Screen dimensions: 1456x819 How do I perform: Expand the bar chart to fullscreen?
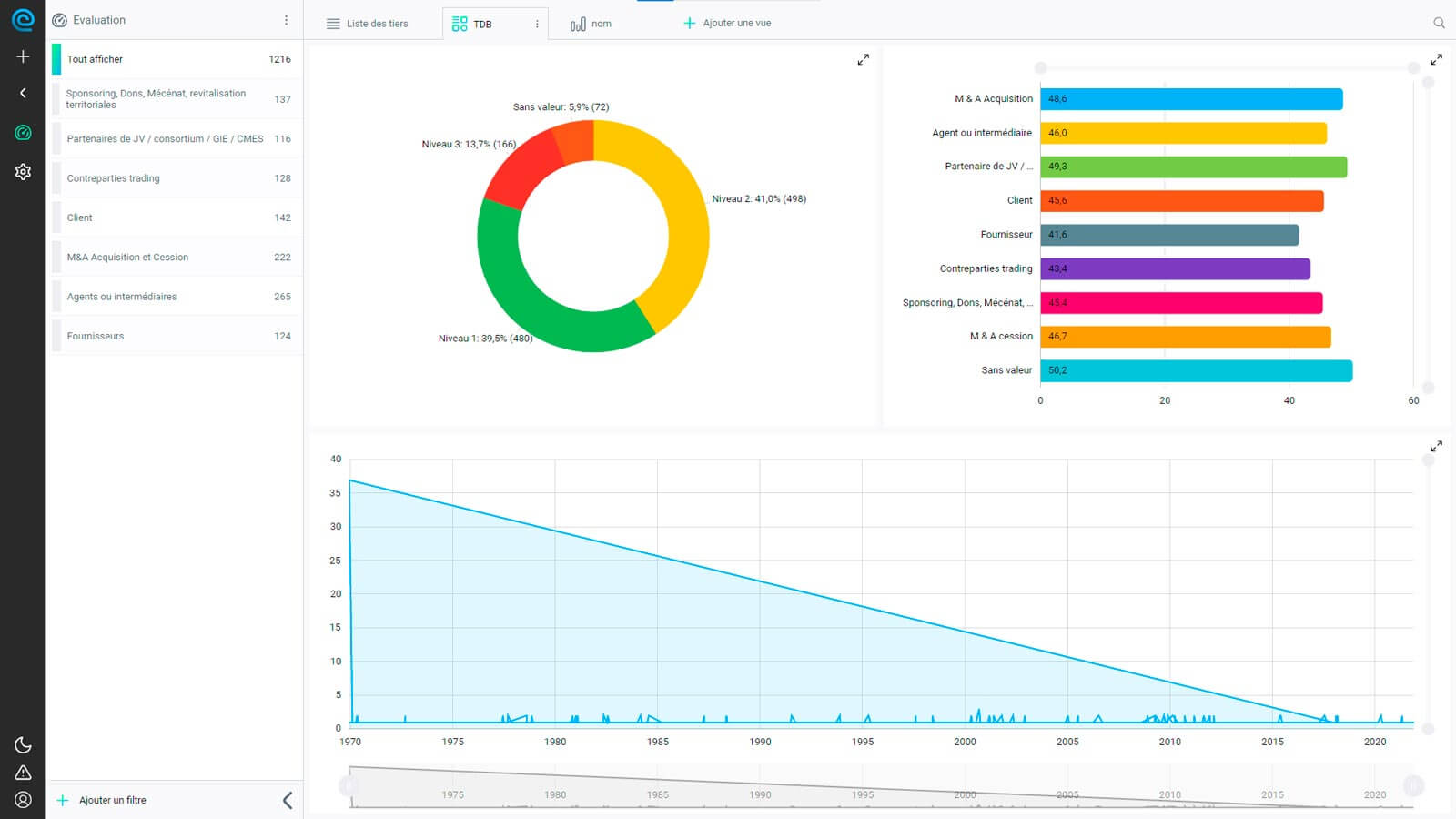(x=1436, y=60)
